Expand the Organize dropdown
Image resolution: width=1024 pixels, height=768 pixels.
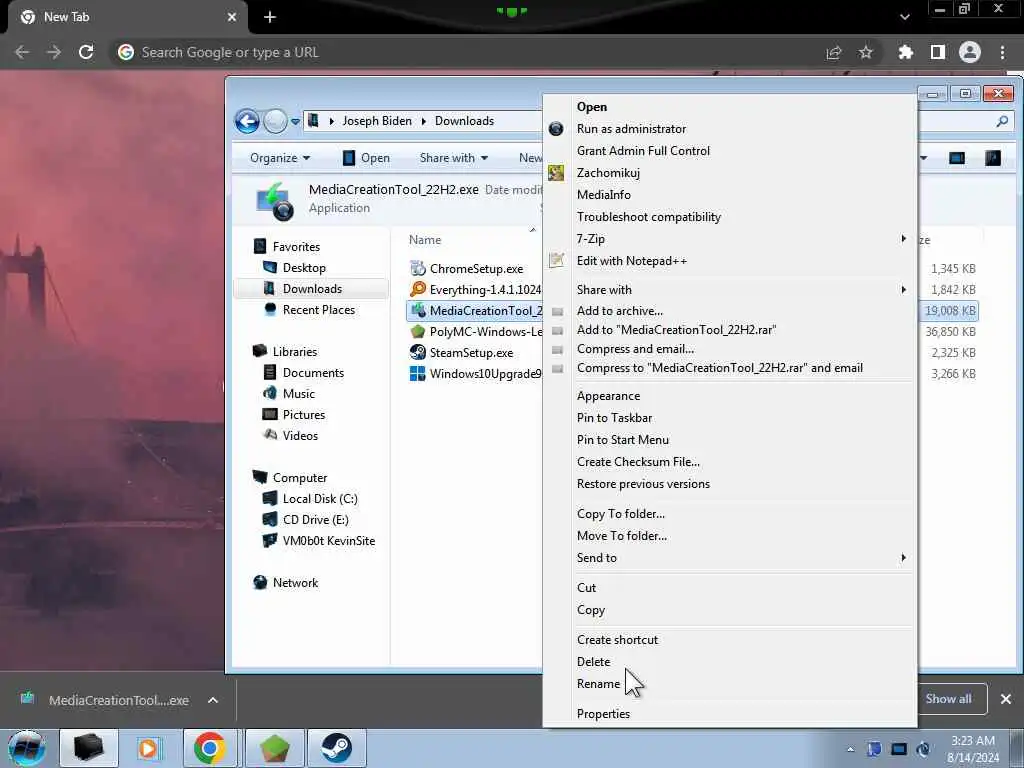pyautogui.click(x=280, y=158)
